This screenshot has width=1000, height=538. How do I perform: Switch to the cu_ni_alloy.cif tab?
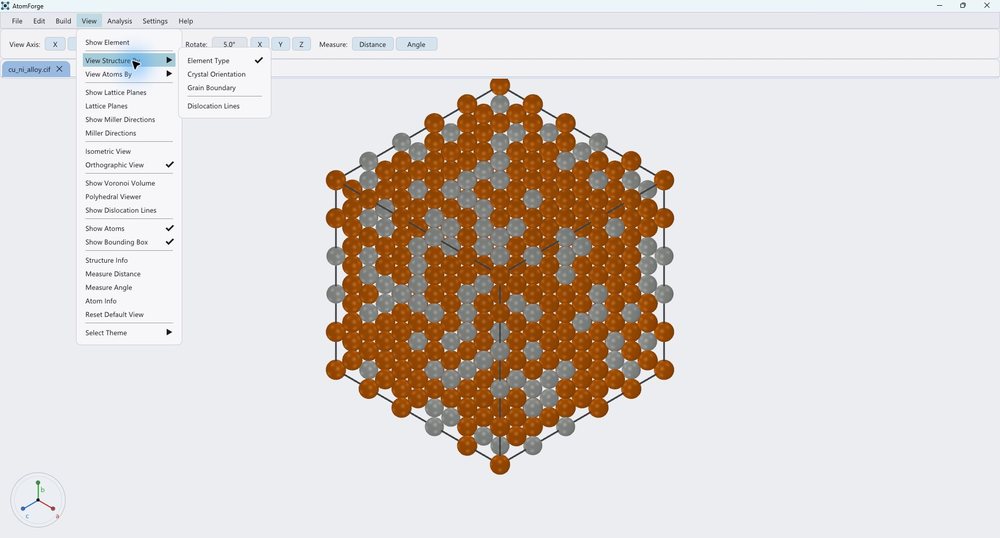point(29,69)
